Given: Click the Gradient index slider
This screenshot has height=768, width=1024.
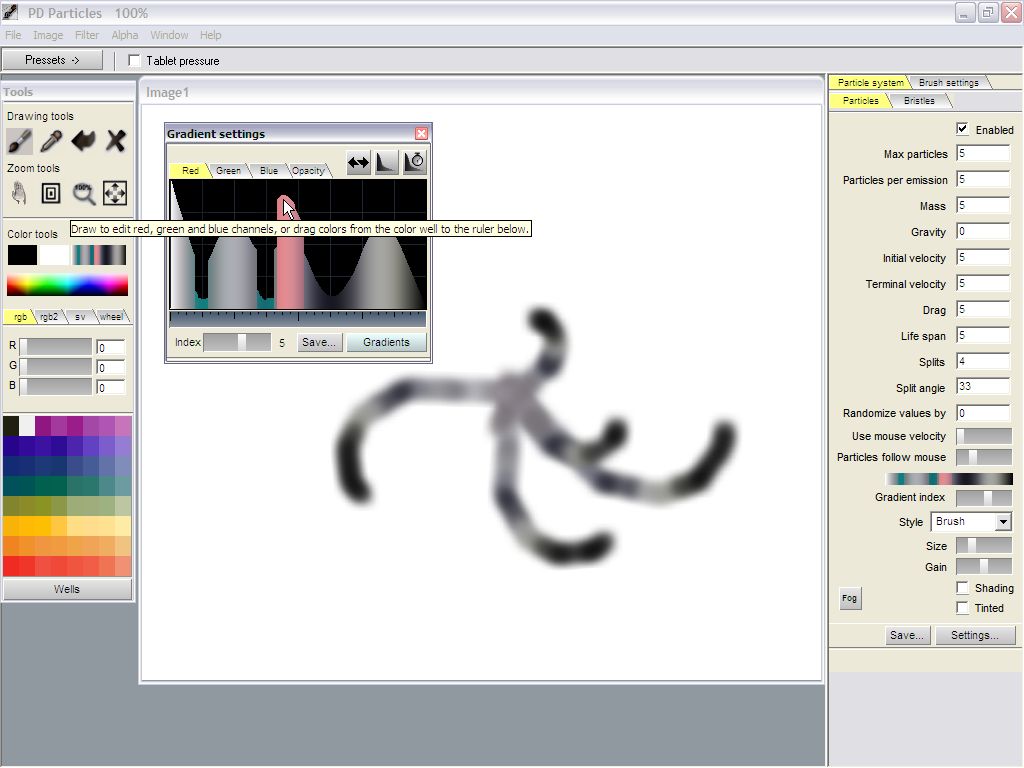Looking at the screenshot, I should [x=983, y=498].
